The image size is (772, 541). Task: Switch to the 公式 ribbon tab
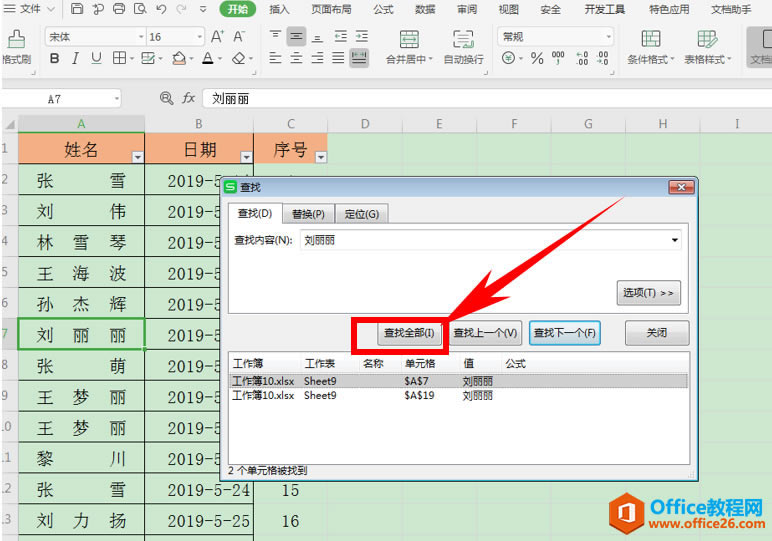[x=383, y=9]
